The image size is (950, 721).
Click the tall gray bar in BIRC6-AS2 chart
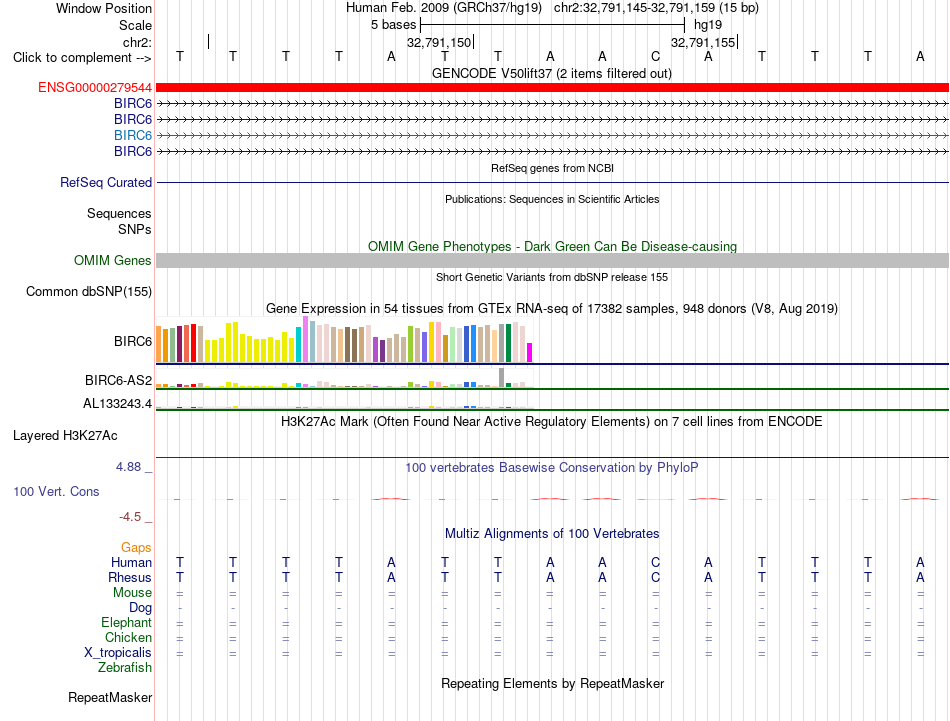tap(502, 377)
